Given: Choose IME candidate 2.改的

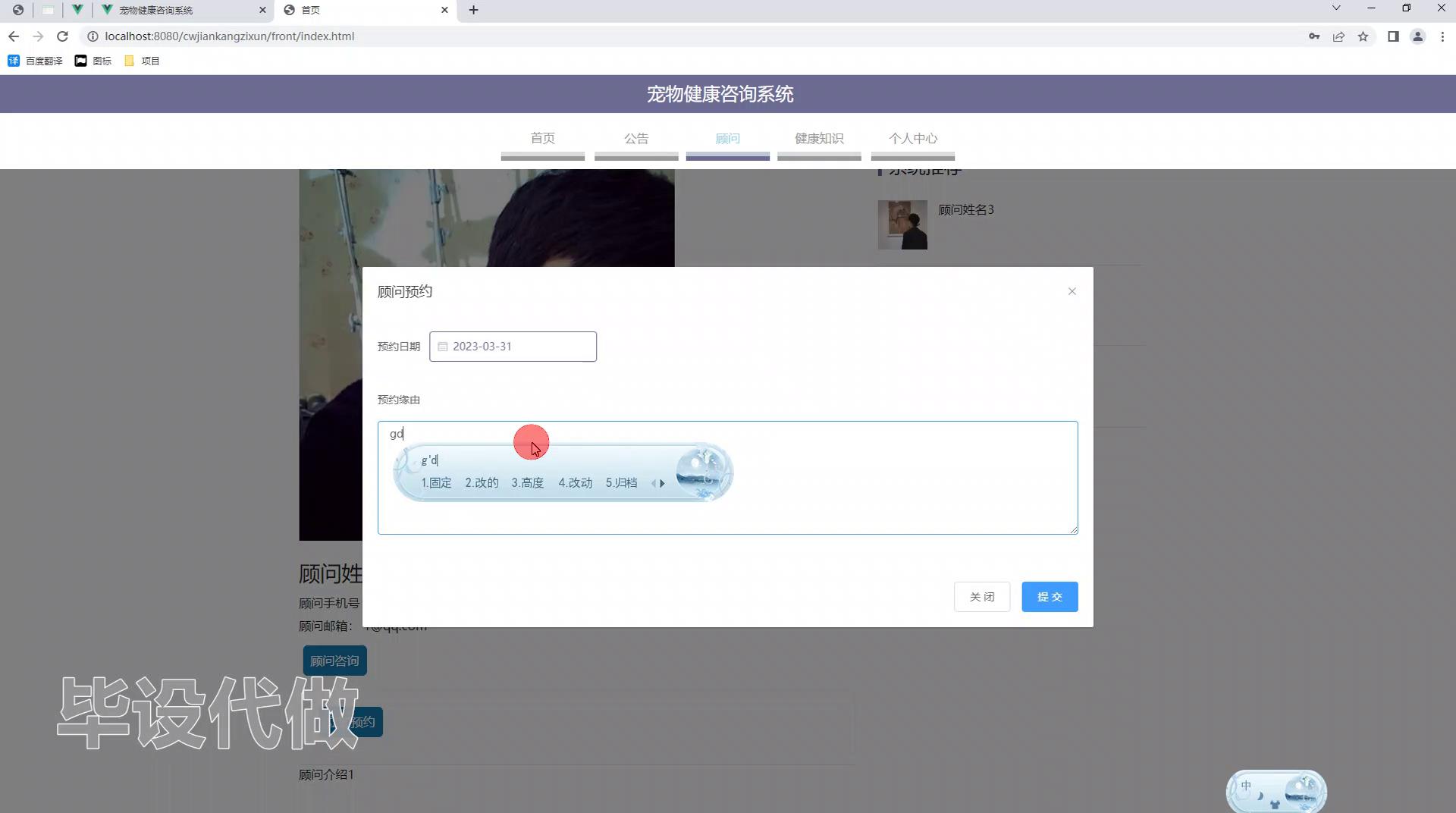Looking at the screenshot, I should [x=482, y=483].
